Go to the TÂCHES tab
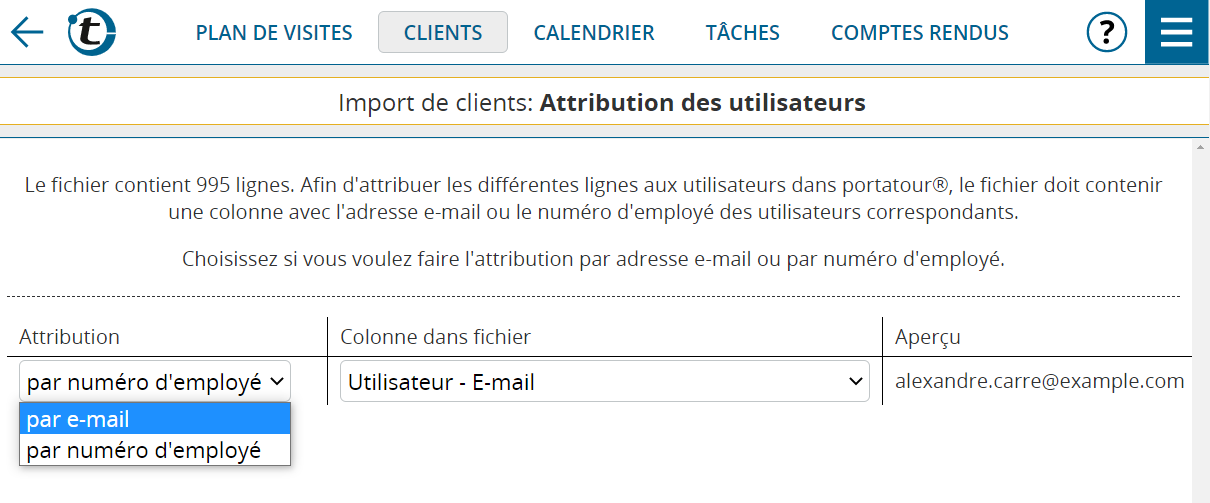Screen dimensions: 1210x503 coord(743,33)
